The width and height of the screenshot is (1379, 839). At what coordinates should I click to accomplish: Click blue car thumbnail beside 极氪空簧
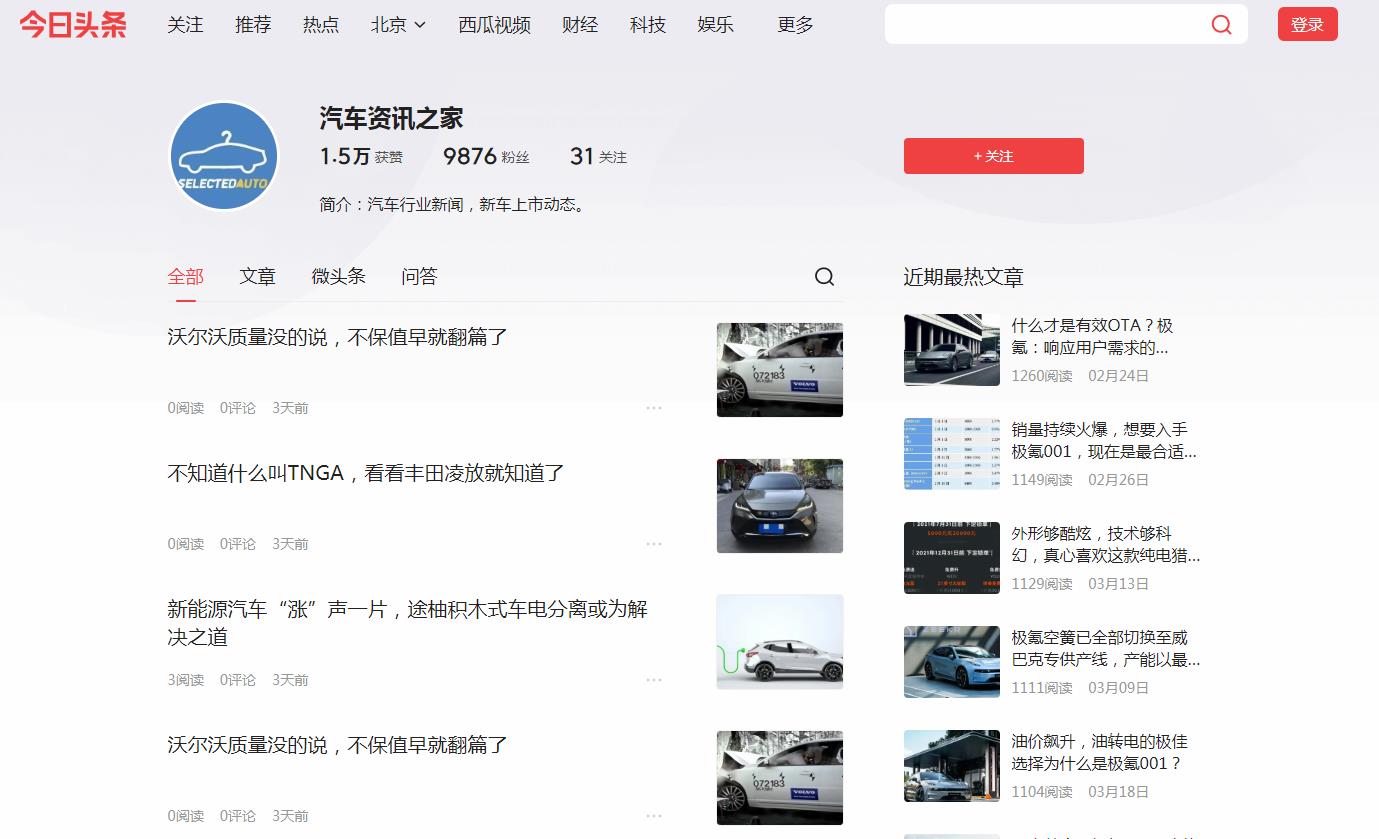(x=952, y=662)
